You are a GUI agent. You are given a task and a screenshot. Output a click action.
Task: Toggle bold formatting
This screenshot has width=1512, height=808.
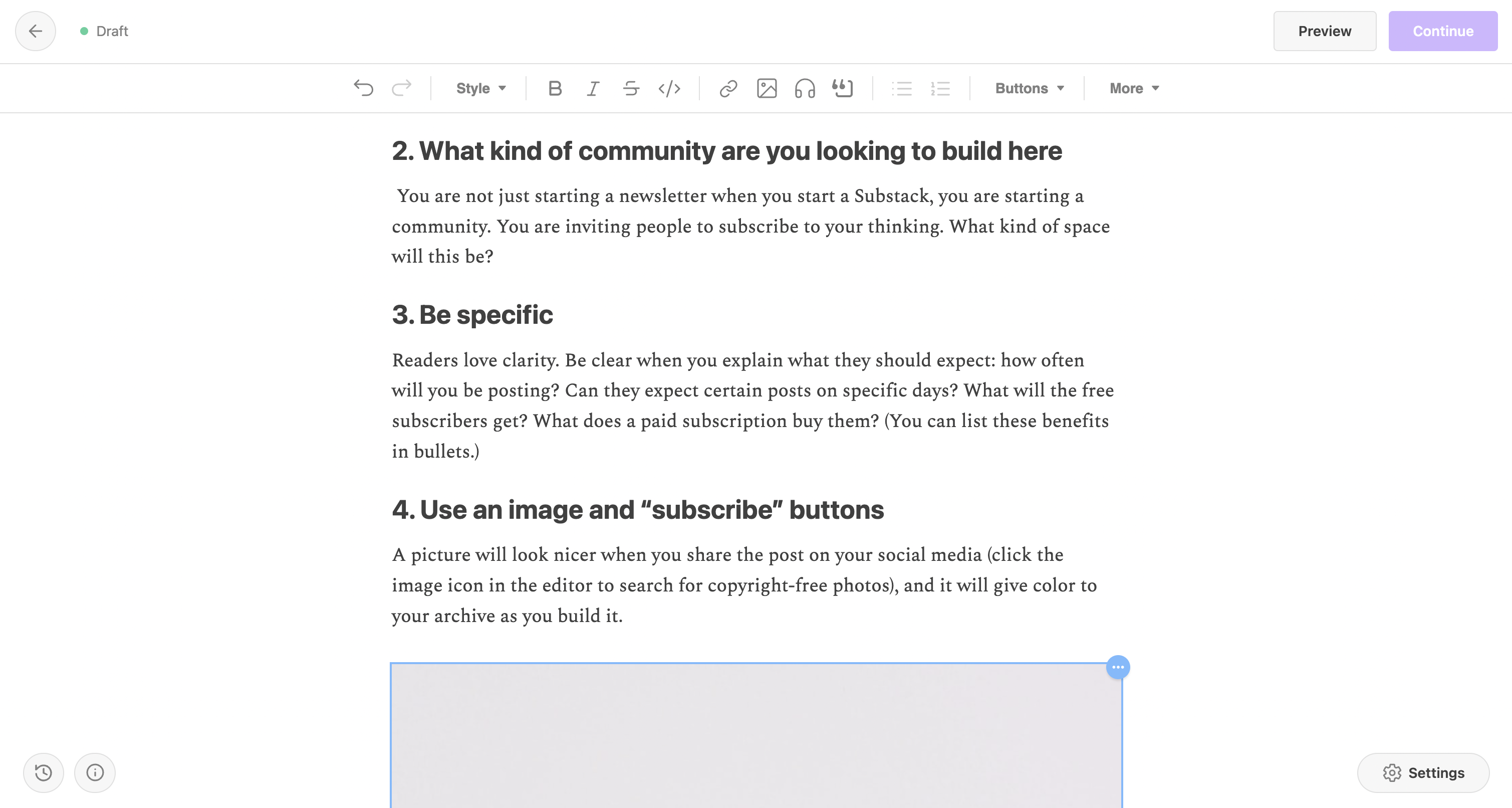(x=555, y=88)
